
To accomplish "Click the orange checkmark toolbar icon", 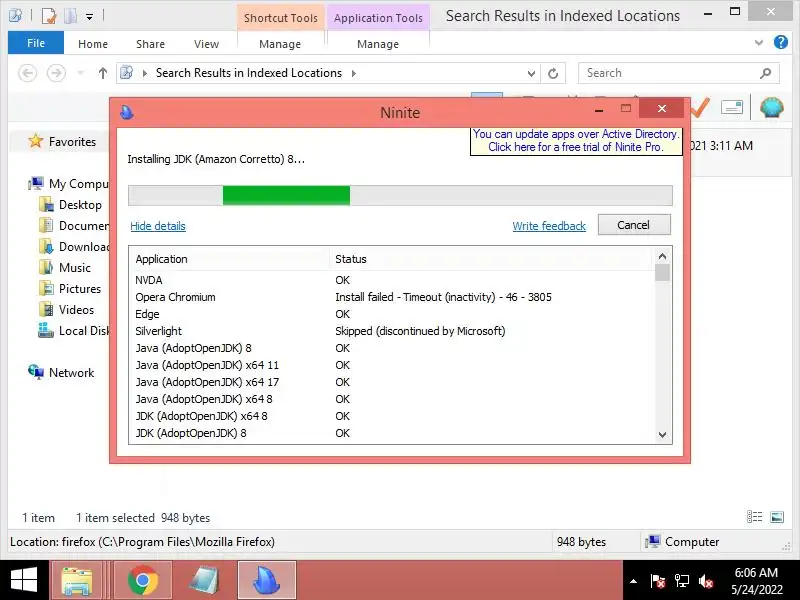I will [x=701, y=108].
